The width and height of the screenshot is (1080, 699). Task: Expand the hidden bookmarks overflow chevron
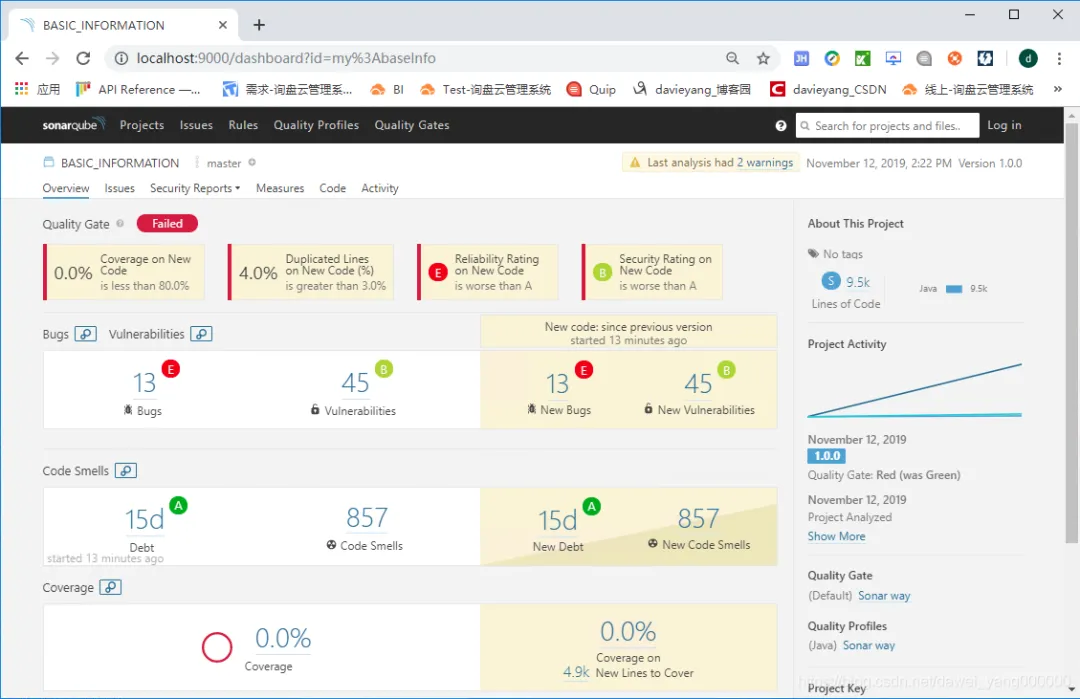1057,90
